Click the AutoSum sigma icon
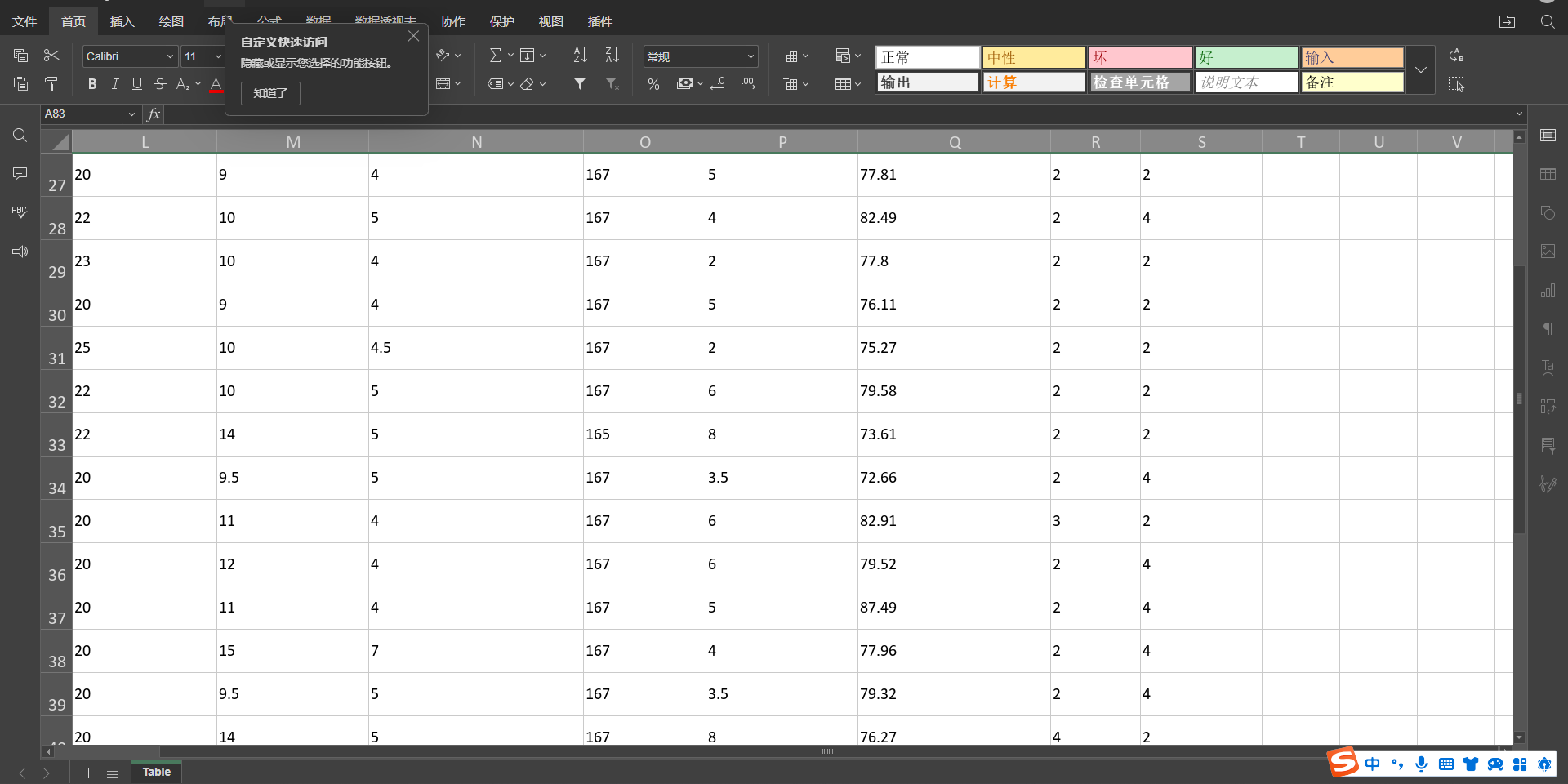 (x=496, y=56)
